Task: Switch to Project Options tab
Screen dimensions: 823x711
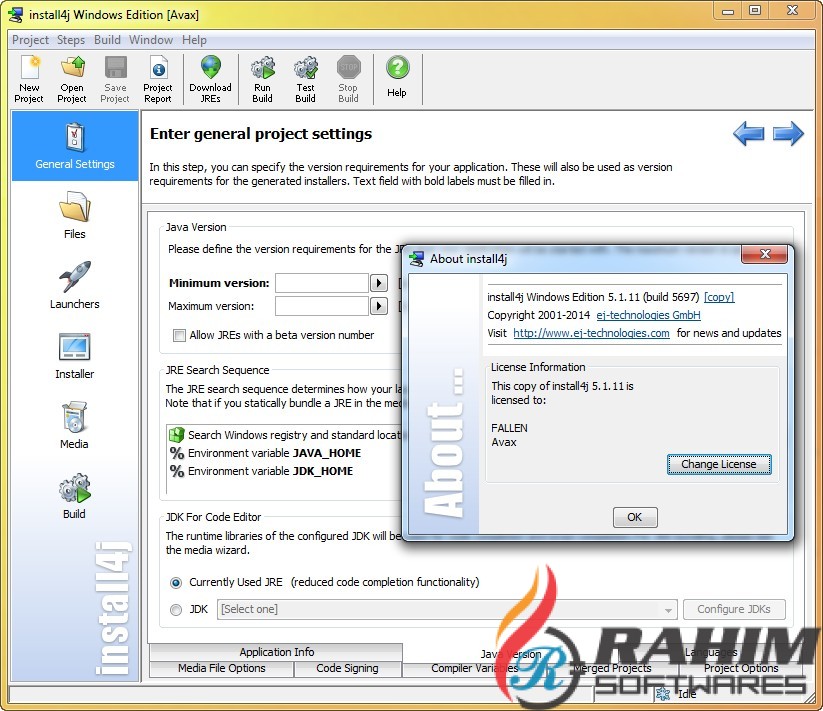Action: [741, 668]
